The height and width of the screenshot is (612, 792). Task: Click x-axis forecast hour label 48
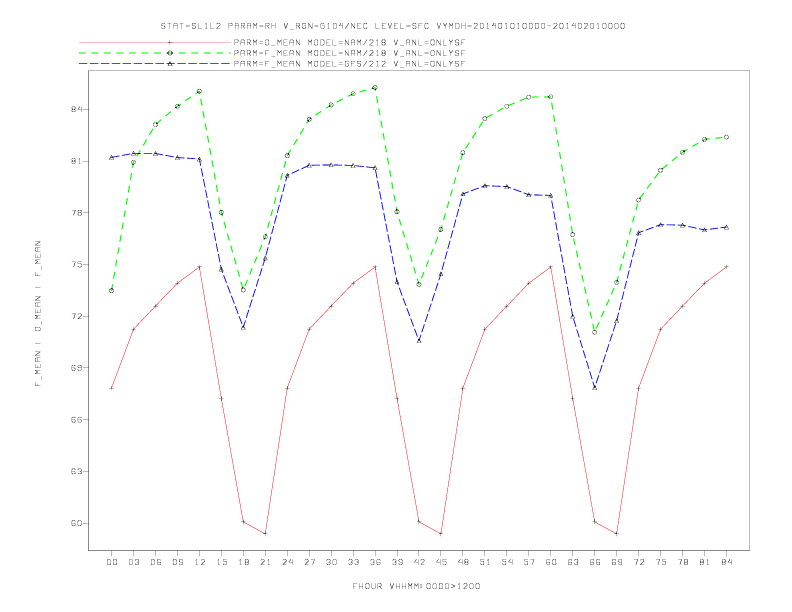click(463, 562)
